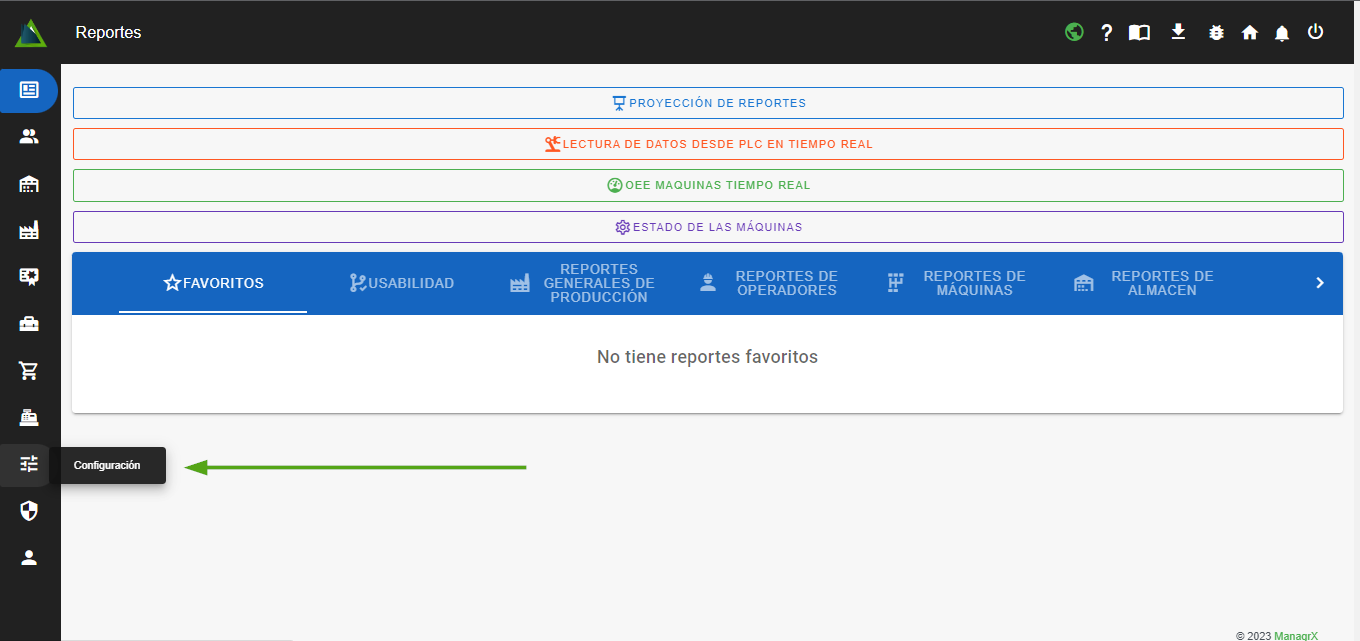Open notifications bell icon

click(x=1282, y=33)
